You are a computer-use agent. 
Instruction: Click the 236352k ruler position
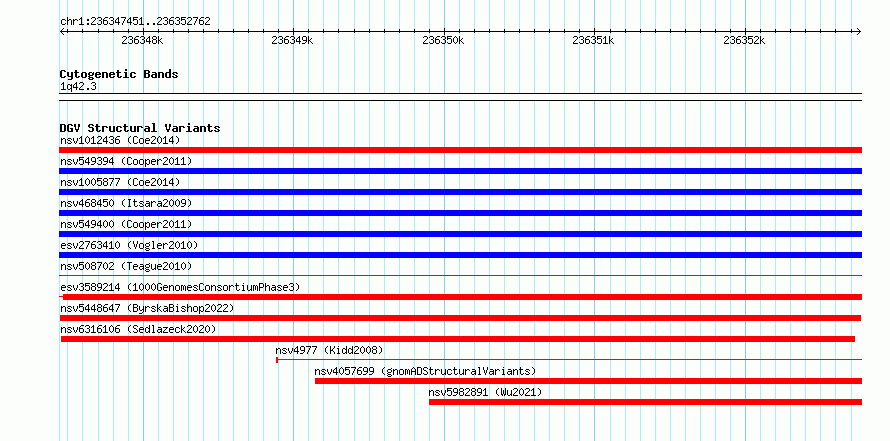[x=744, y=40]
